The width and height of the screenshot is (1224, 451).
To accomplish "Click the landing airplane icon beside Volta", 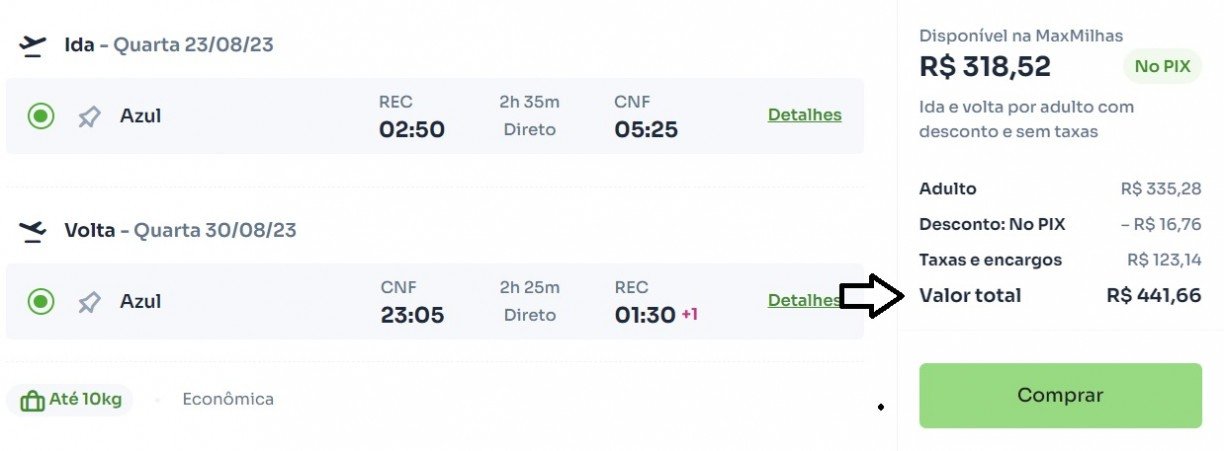I will pos(33,231).
